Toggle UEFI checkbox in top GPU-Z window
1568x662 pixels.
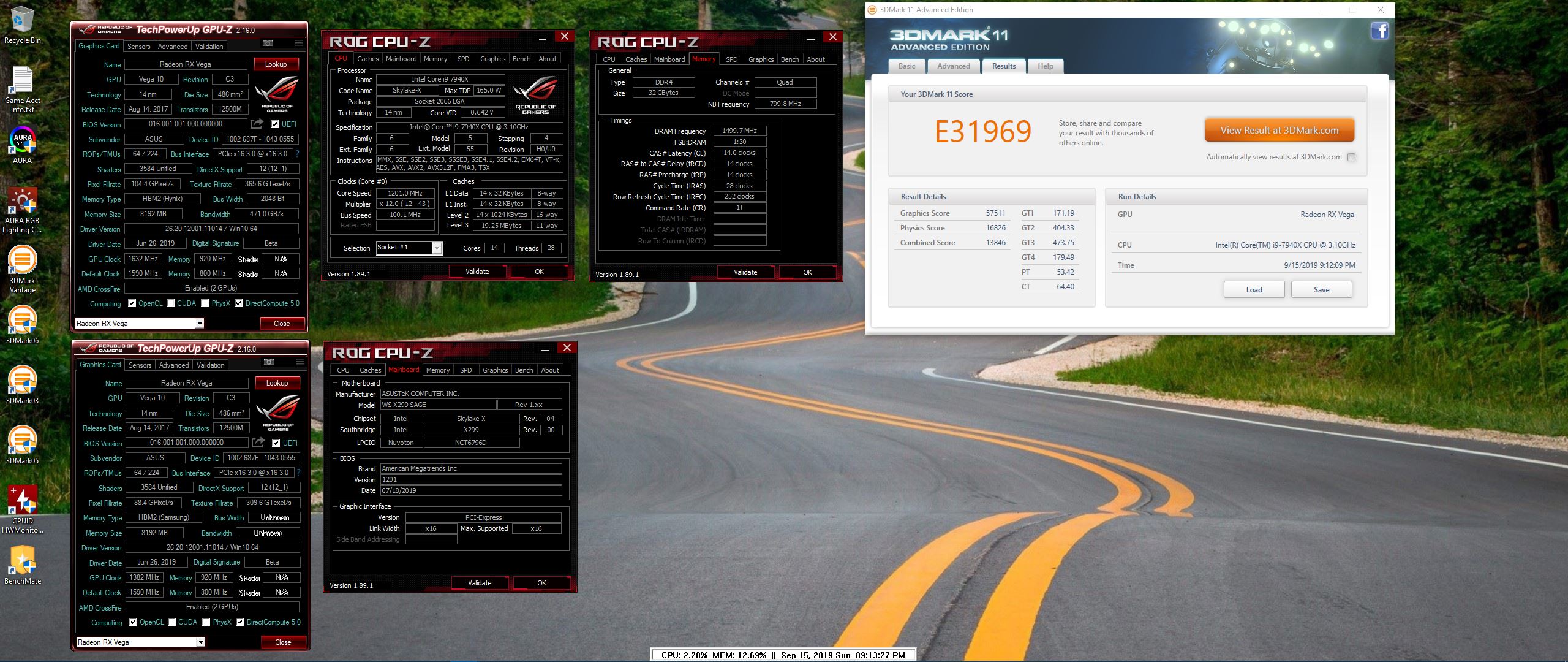tap(275, 124)
